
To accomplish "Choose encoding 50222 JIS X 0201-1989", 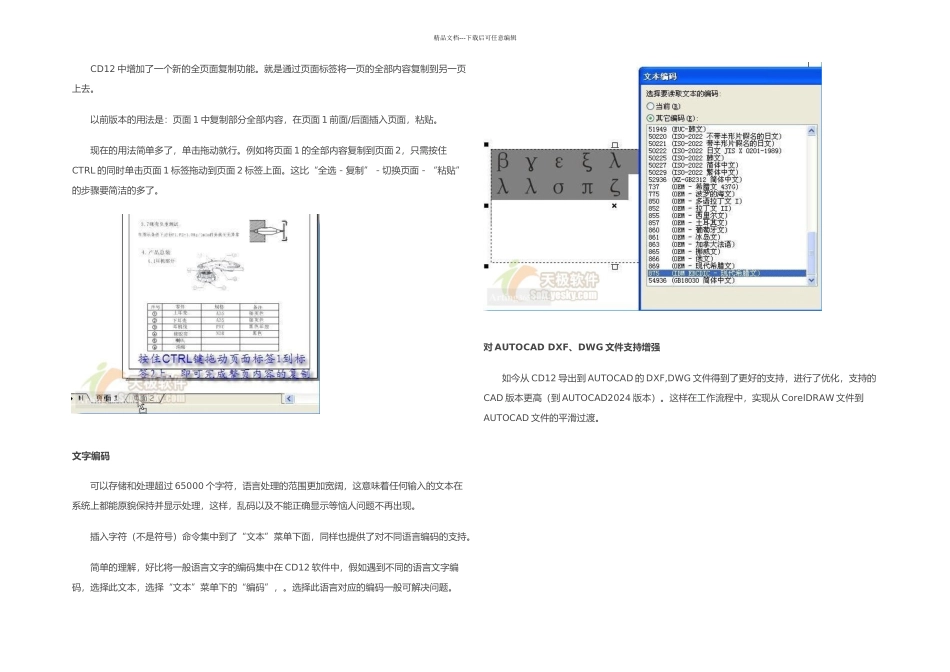I will (x=726, y=151).
